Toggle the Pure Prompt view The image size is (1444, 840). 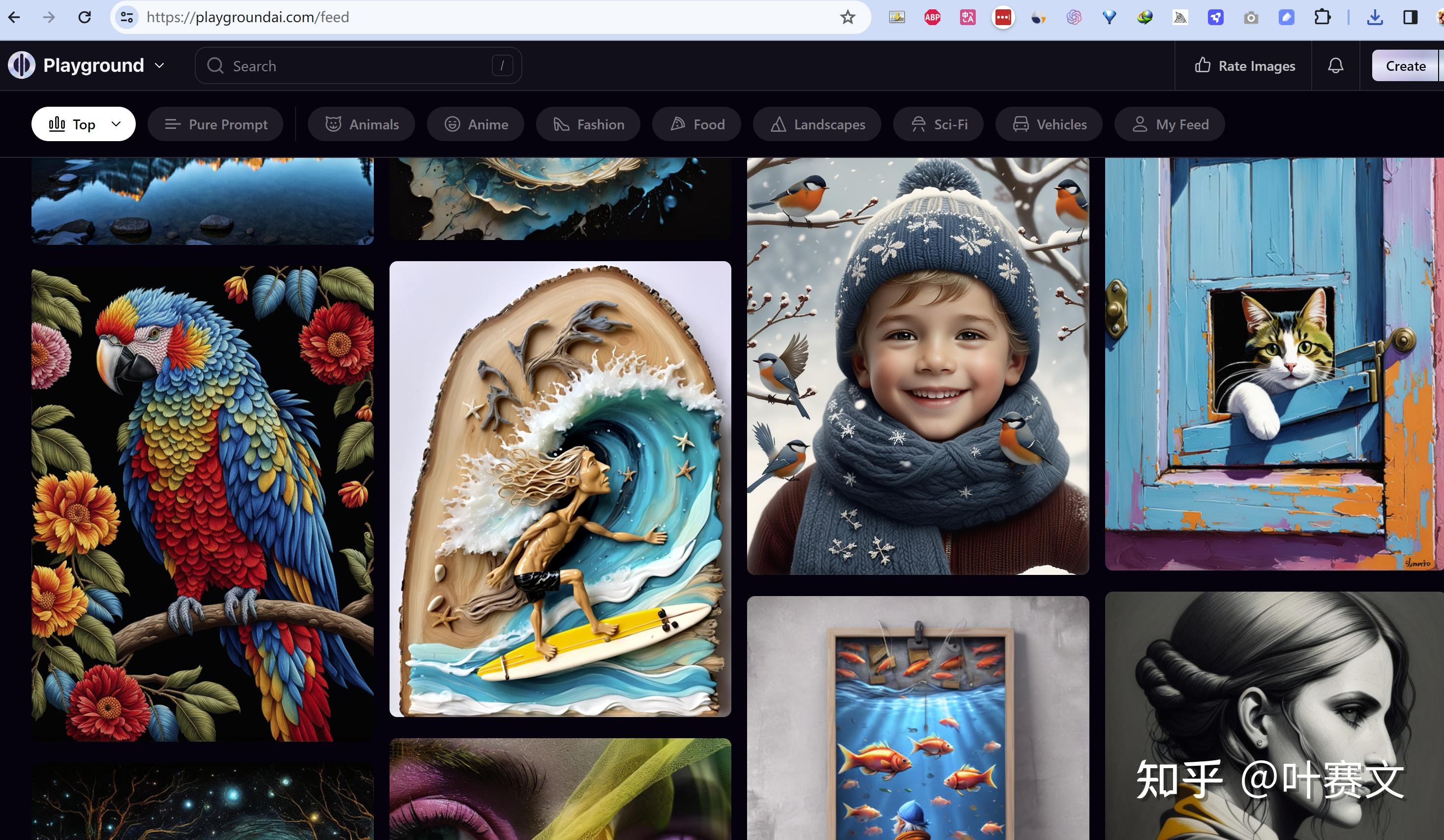(x=215, y=124)
